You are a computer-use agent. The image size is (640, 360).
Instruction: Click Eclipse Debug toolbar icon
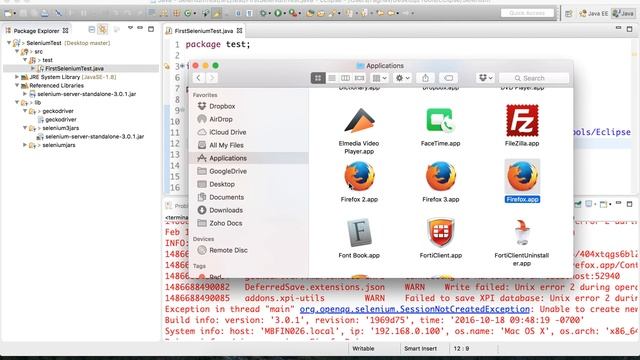tap(264, 13)
